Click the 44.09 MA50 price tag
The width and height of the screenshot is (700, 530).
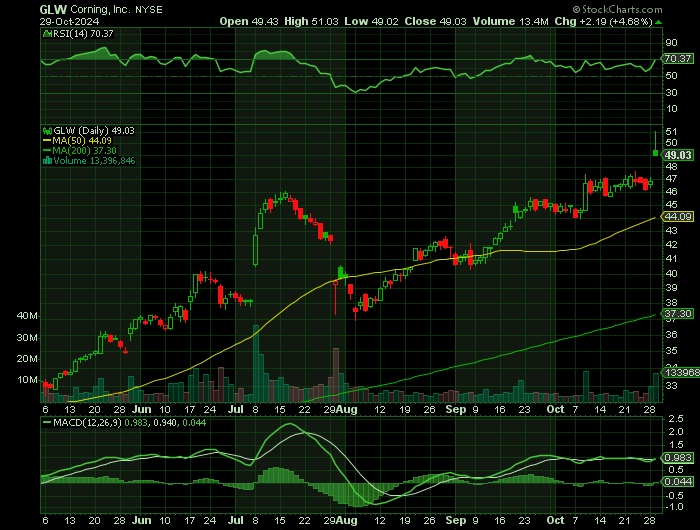678,217
